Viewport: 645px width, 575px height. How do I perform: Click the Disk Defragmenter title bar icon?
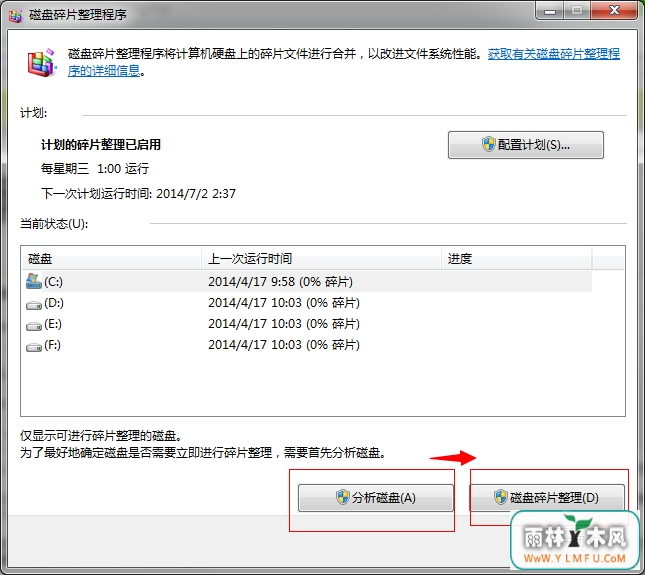(x=15, y=16)
